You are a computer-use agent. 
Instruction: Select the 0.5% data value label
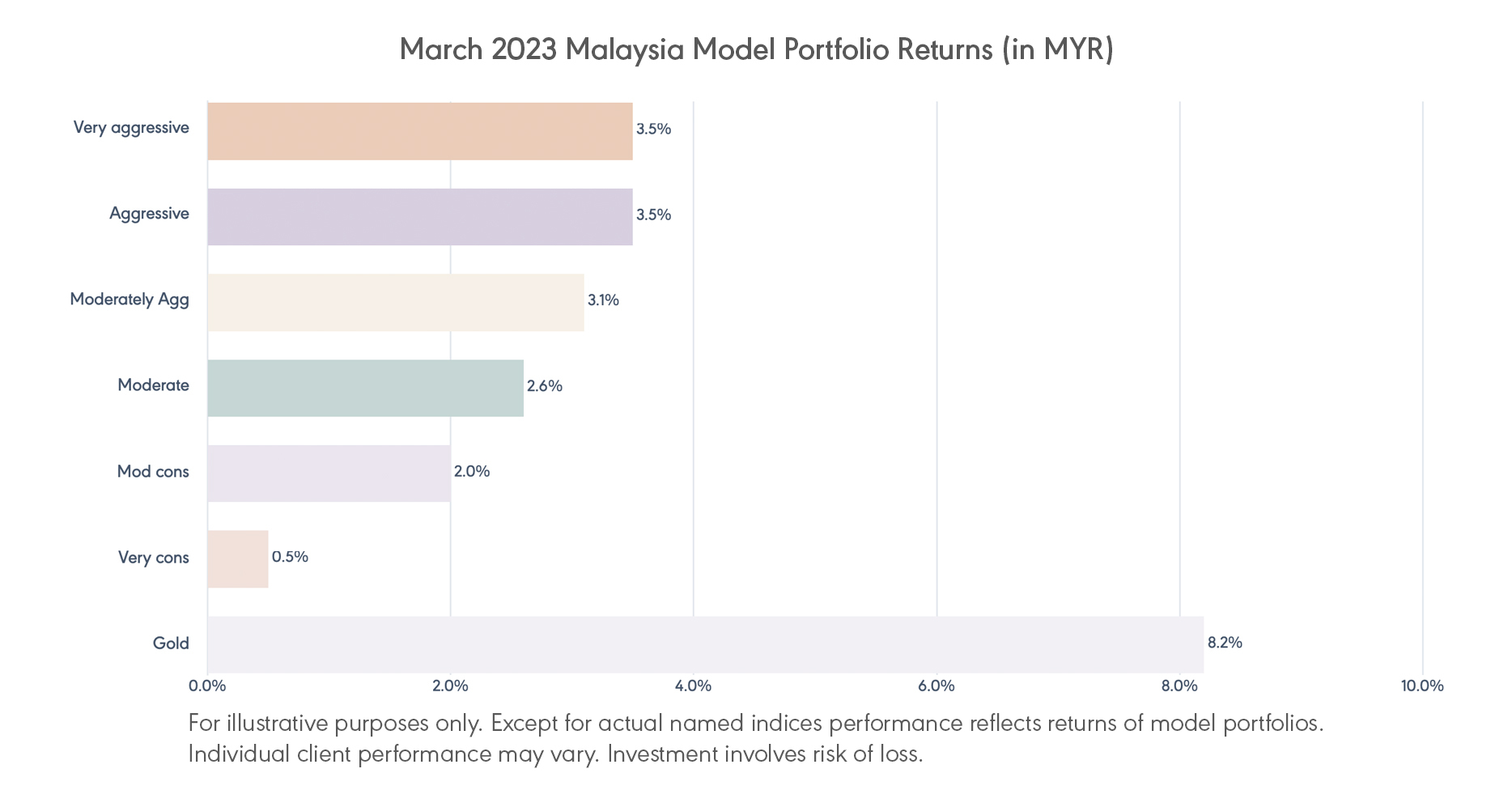pos(290,557)
